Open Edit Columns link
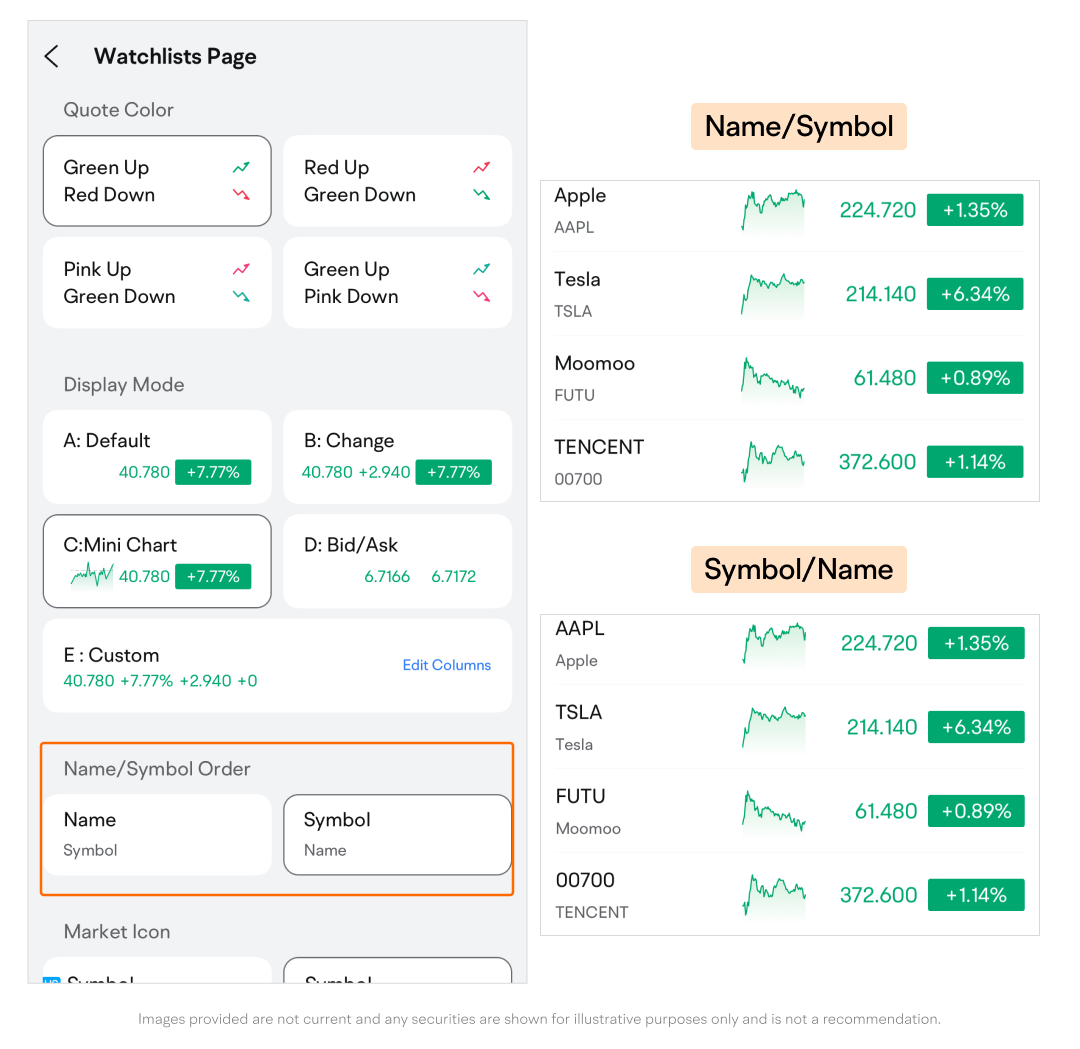This screenshot has width=1080, height=1049. 446,665
